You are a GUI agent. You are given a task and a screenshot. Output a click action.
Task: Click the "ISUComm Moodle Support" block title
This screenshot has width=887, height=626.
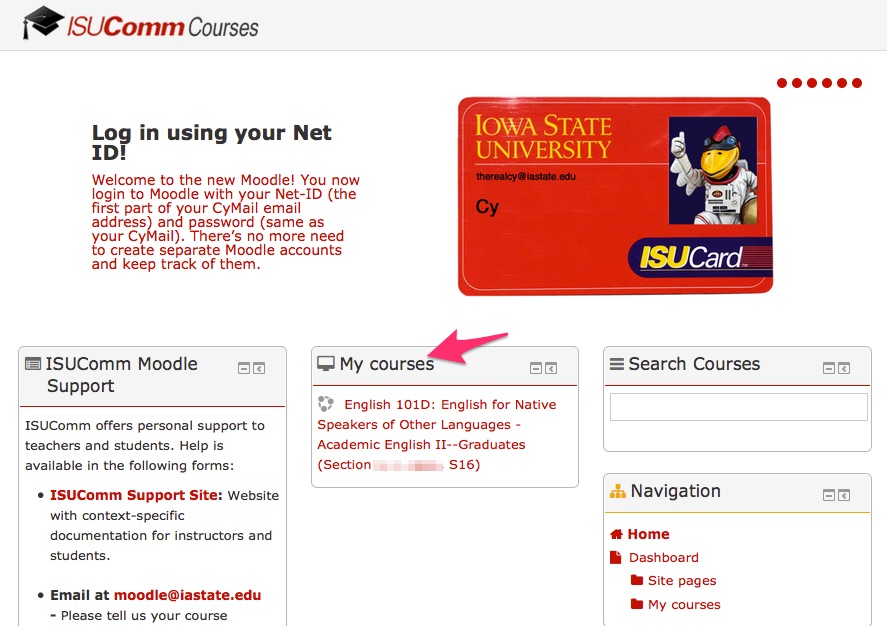coord(122,374)
